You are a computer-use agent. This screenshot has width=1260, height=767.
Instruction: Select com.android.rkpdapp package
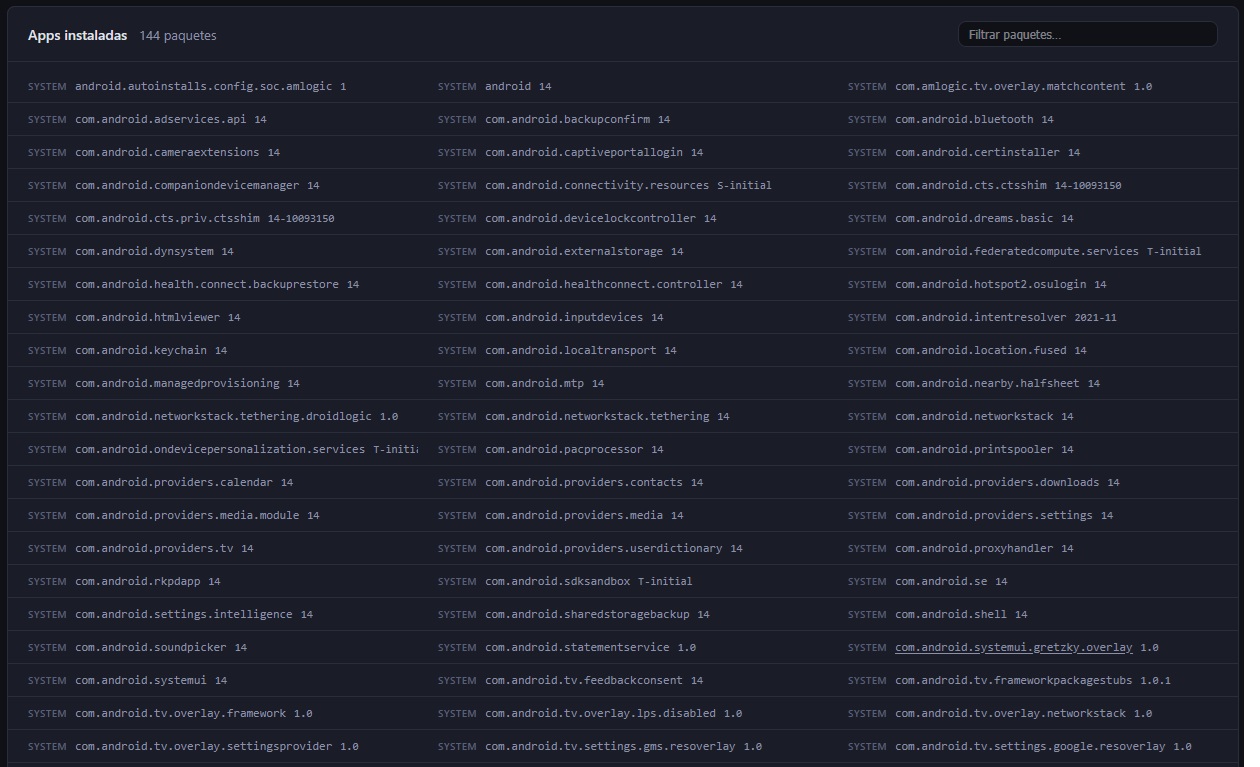[x=137, y=581]
